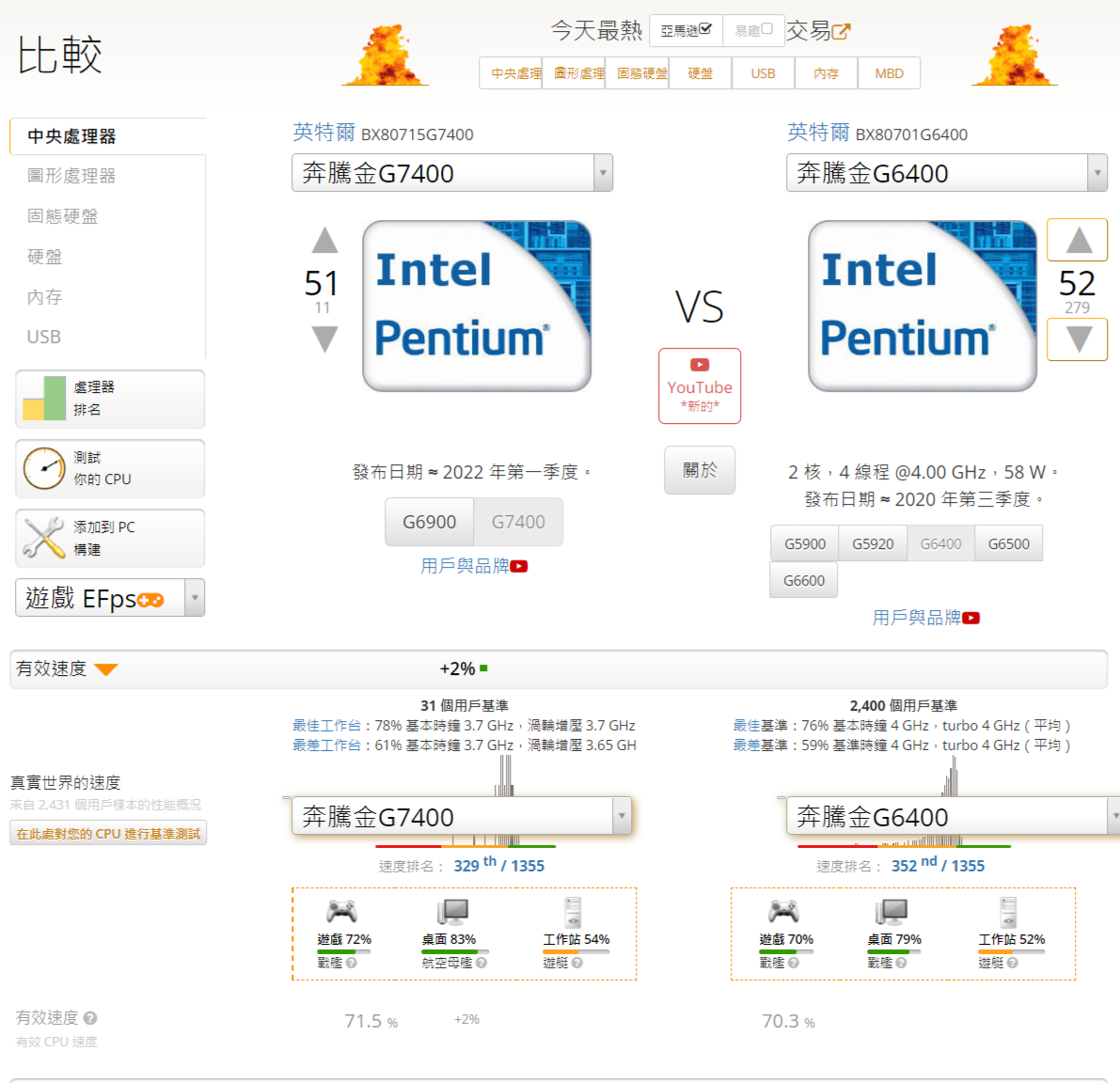Open the 遊艇 help icon under 工作站 52%
Viewport: 1120px width, 1083px height.
click(x=1013, y=963)
